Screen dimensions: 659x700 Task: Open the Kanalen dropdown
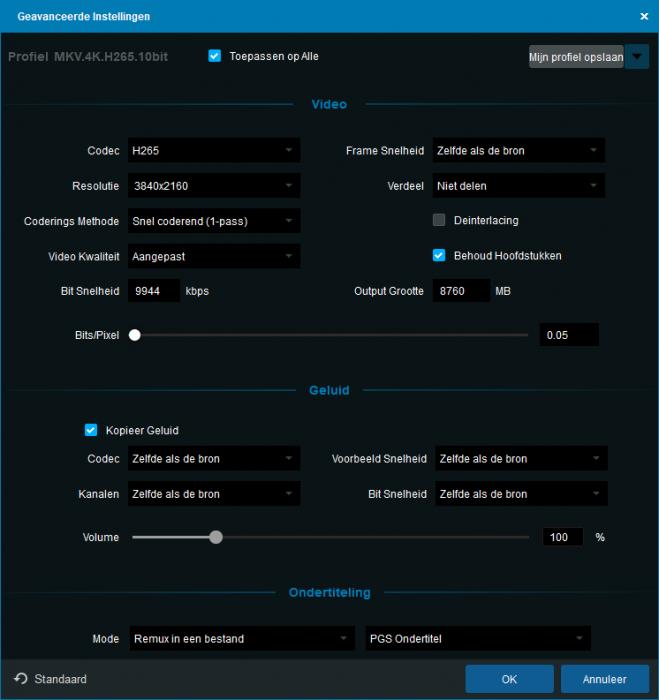214,494
